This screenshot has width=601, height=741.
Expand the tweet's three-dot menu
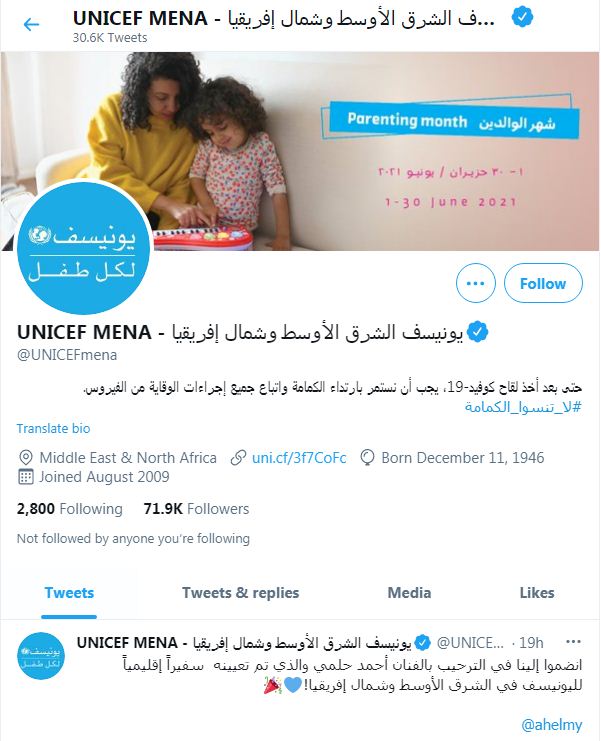click(573, 642)
